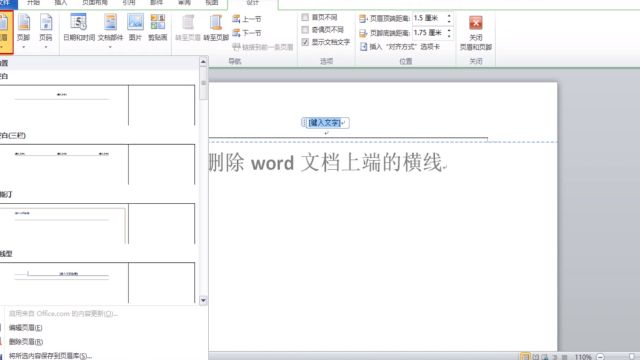This screenshot has width=640, height=360.
Task: Increase 页眉顶端距离 value with up spinner
Action: 449,16
